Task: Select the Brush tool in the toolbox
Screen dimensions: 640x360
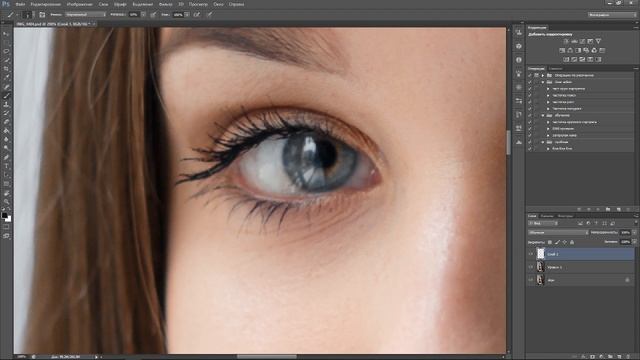Action: click(6, 96)
